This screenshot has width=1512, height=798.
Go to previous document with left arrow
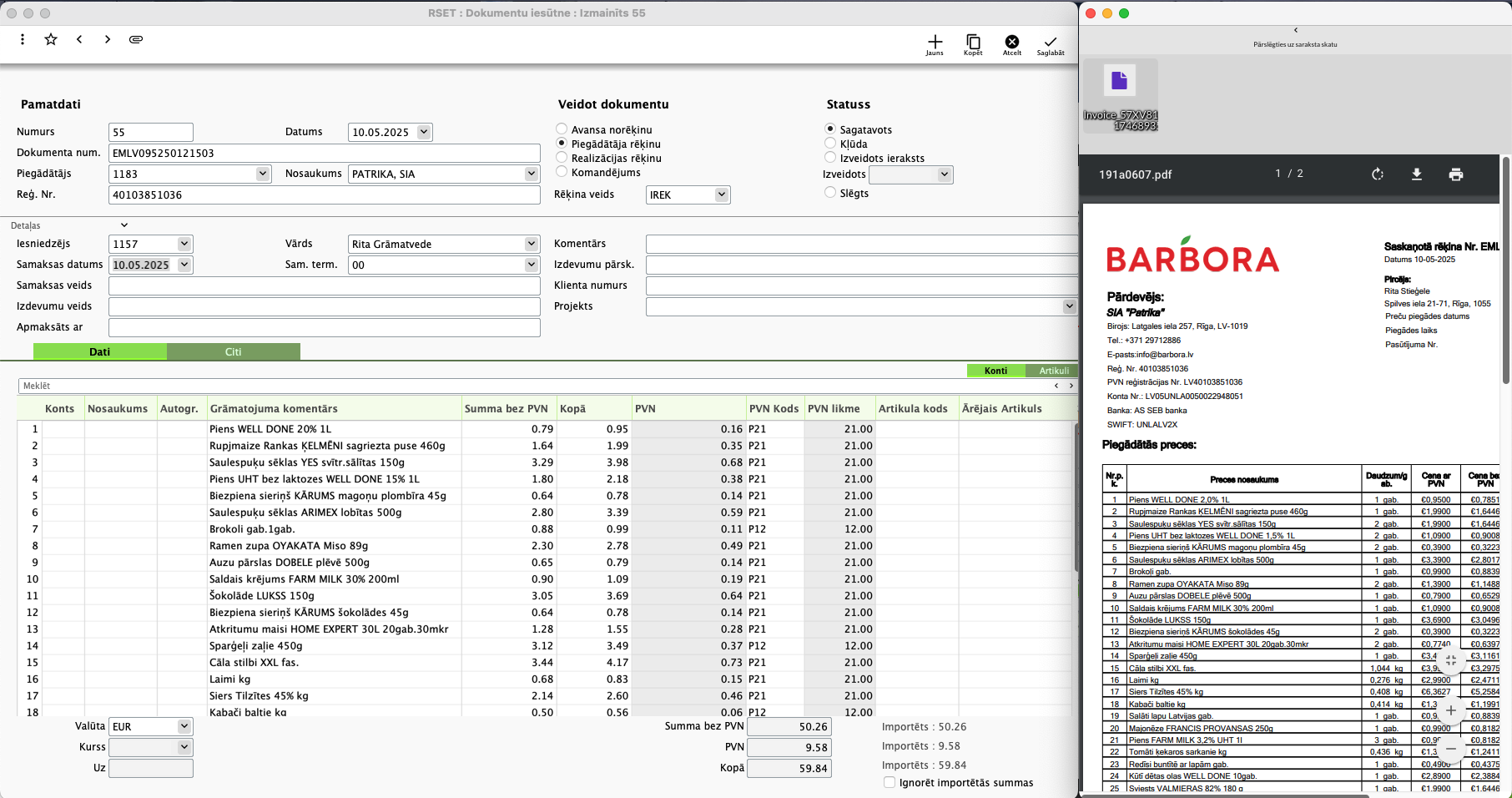(x=79, y=39)
